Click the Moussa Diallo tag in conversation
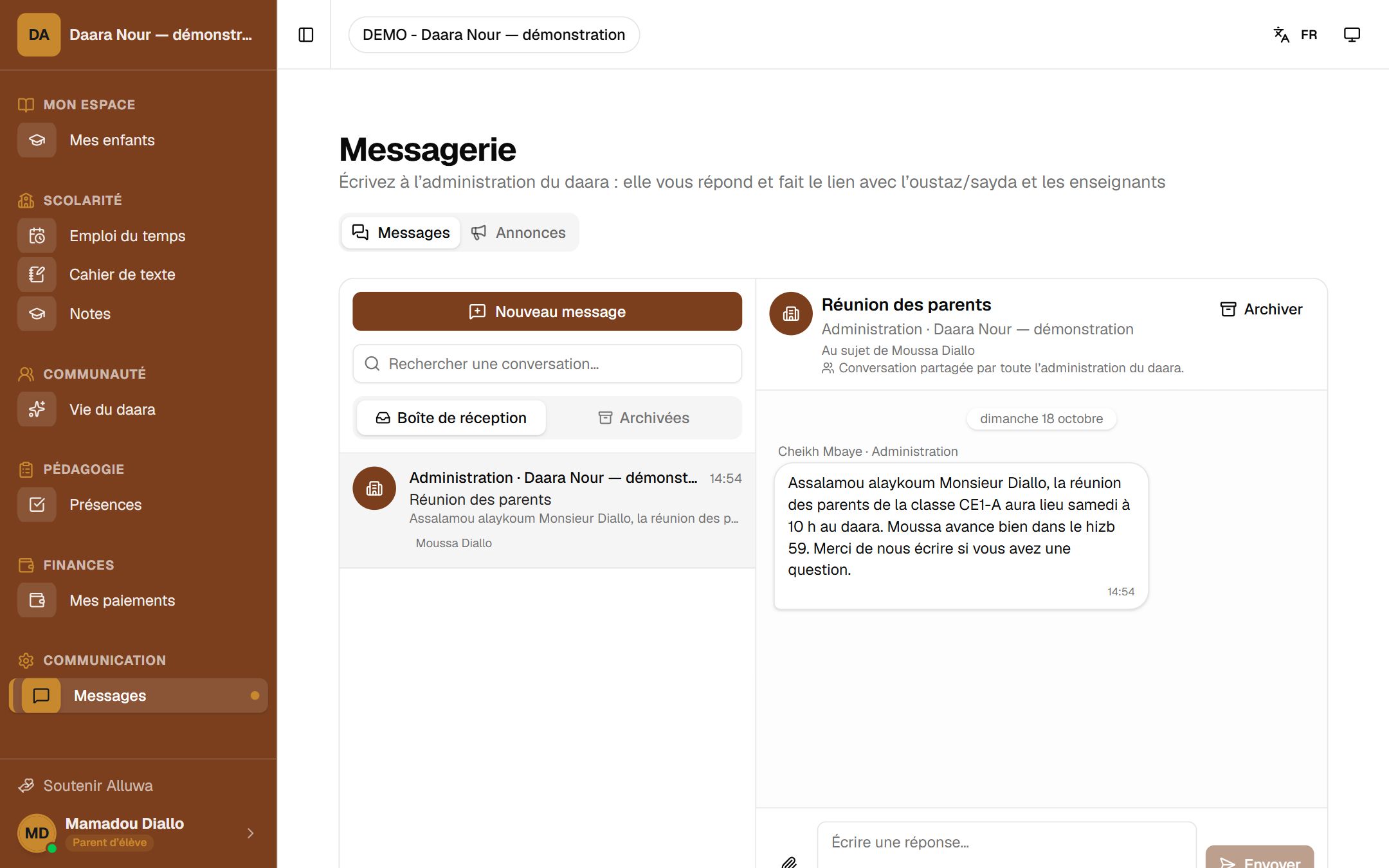This screenshot has height=868, width=1389. point(454,543)
